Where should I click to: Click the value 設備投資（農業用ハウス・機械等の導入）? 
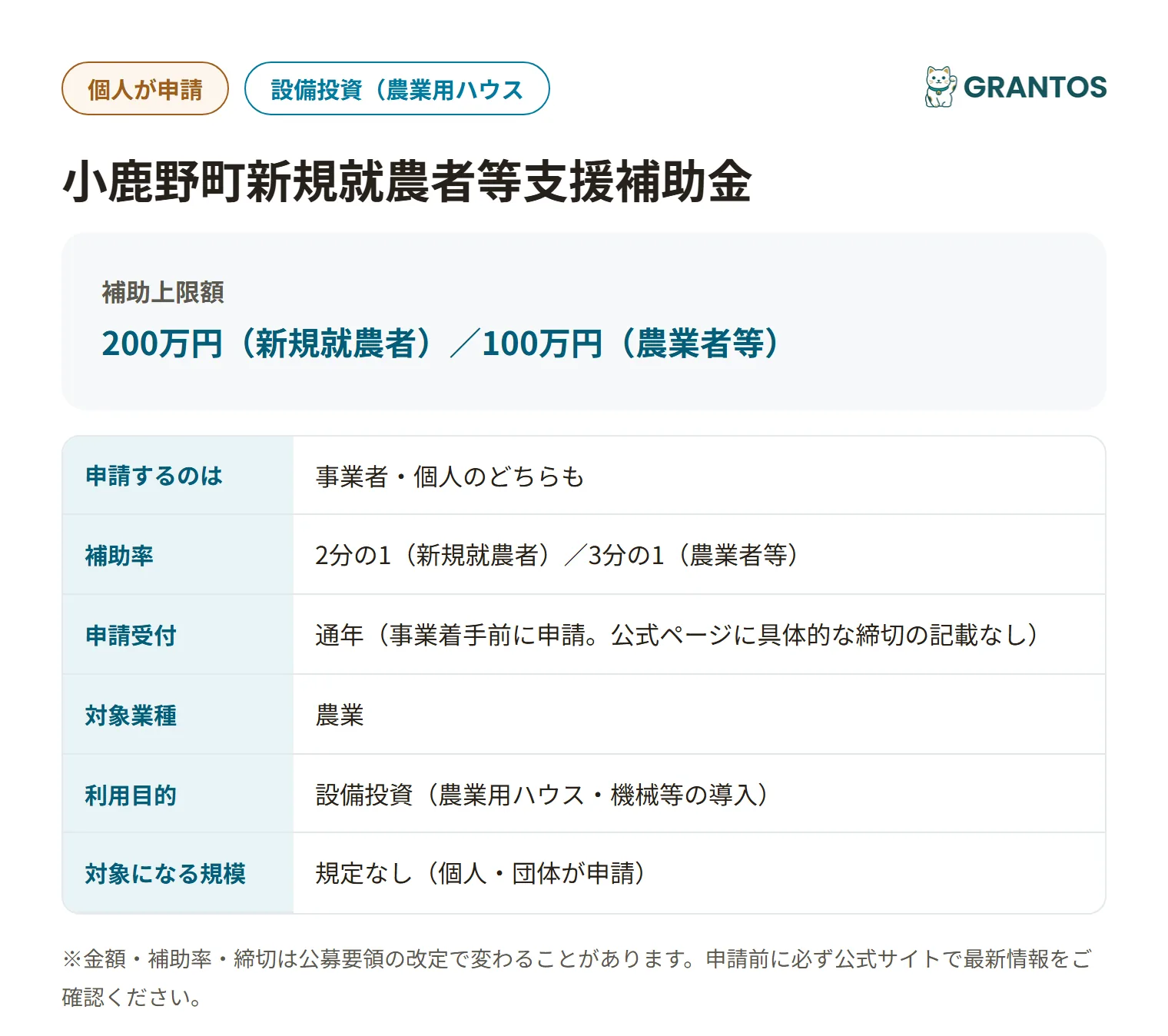[x=542, y=795]
